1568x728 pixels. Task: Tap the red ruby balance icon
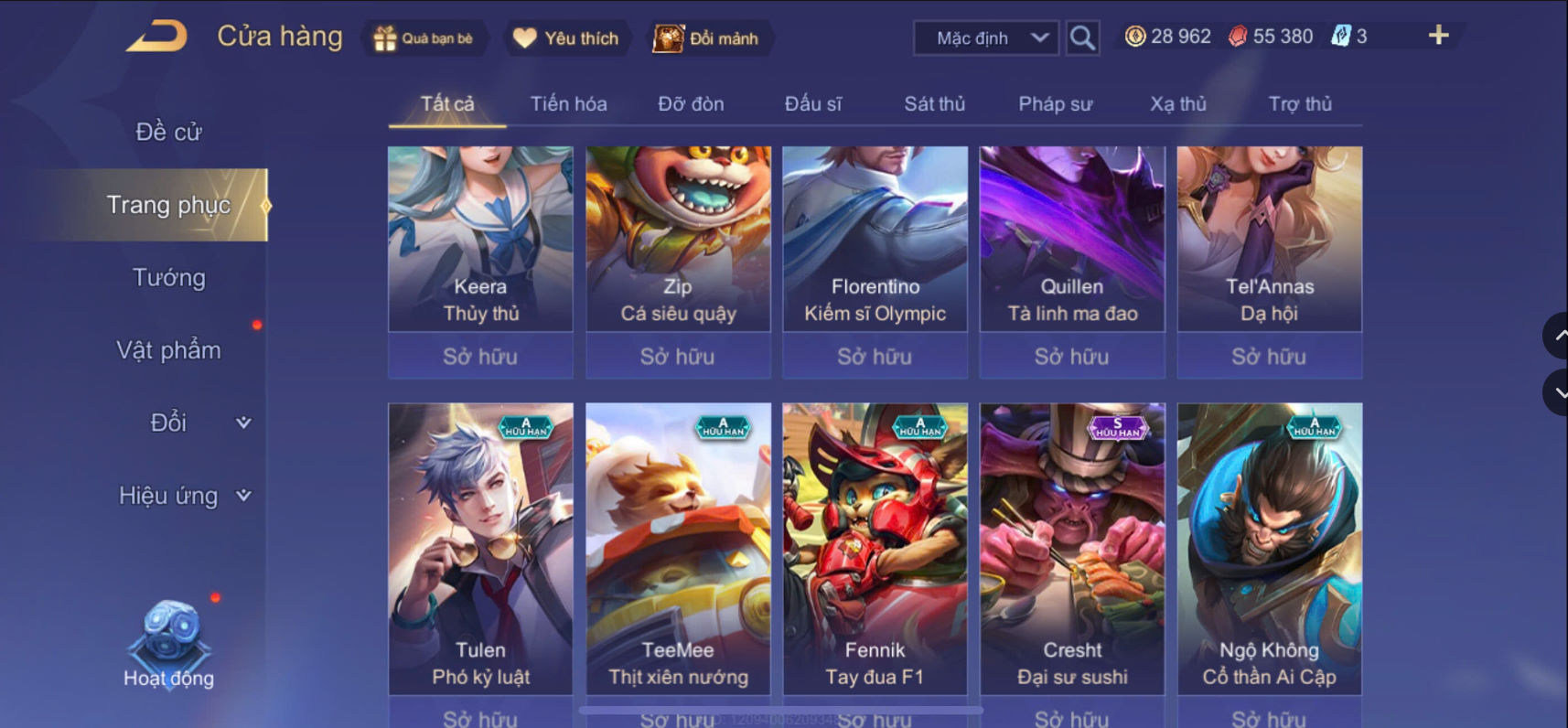point(1237,37)
